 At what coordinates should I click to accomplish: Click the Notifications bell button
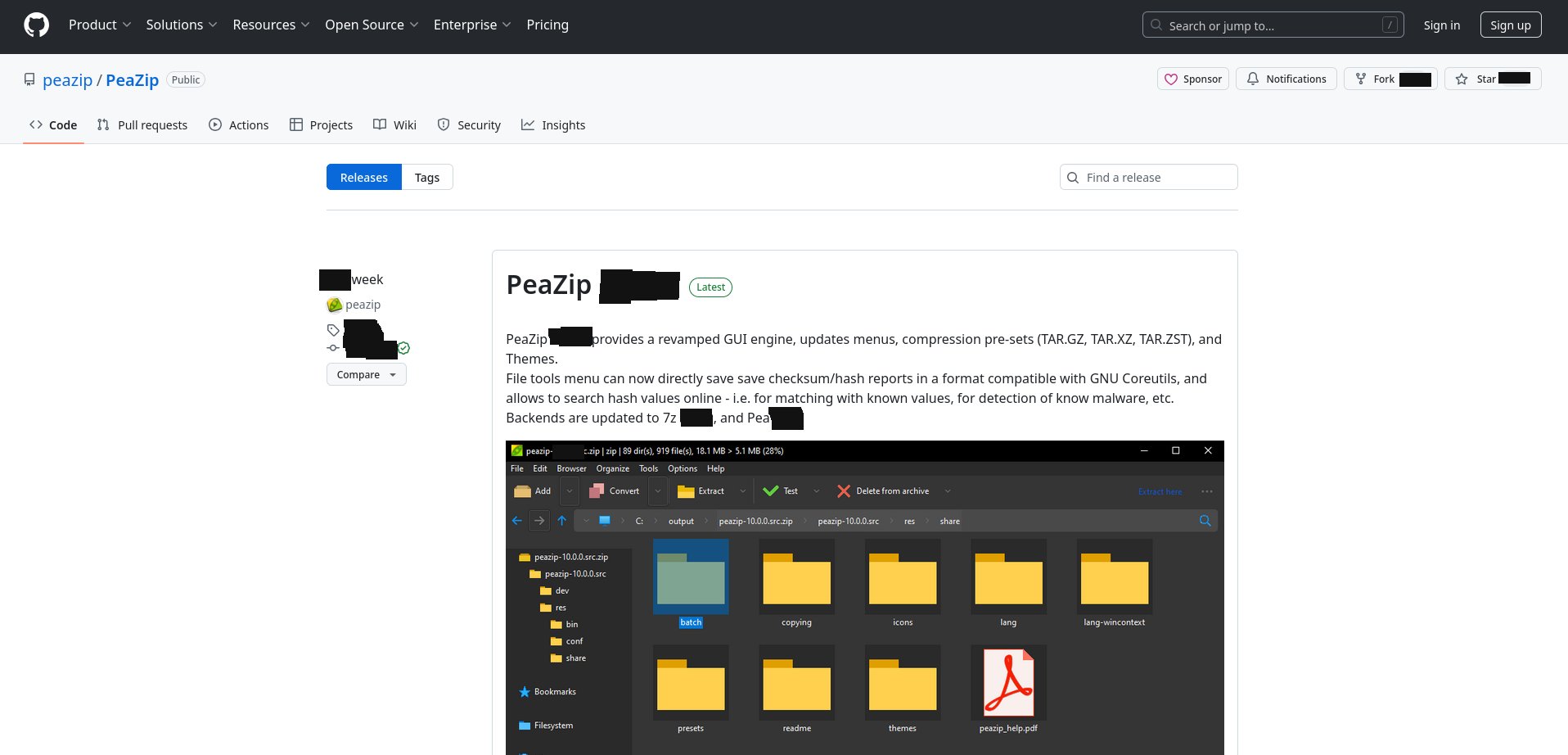coord(1286,79)
